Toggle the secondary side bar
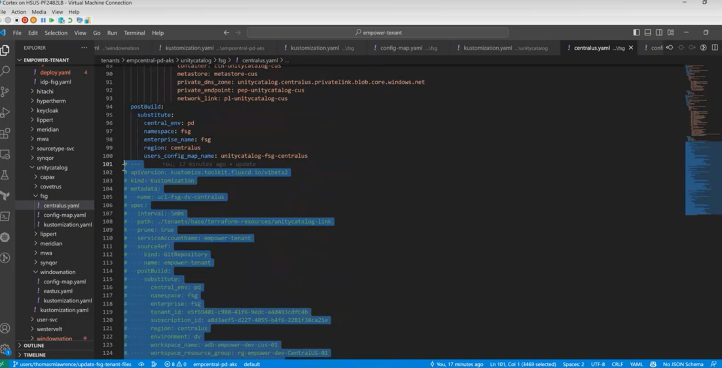722x368 pixels. tap(659, 33)
